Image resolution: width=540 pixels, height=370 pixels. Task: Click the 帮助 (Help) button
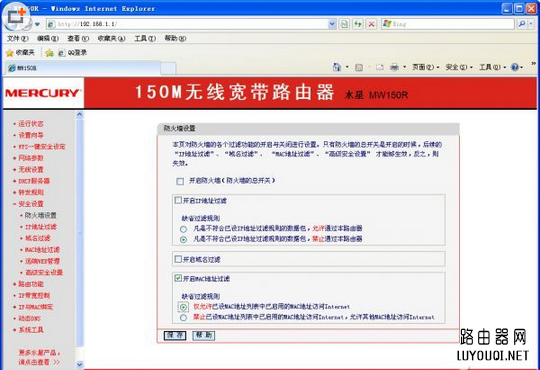click(204, 335)
